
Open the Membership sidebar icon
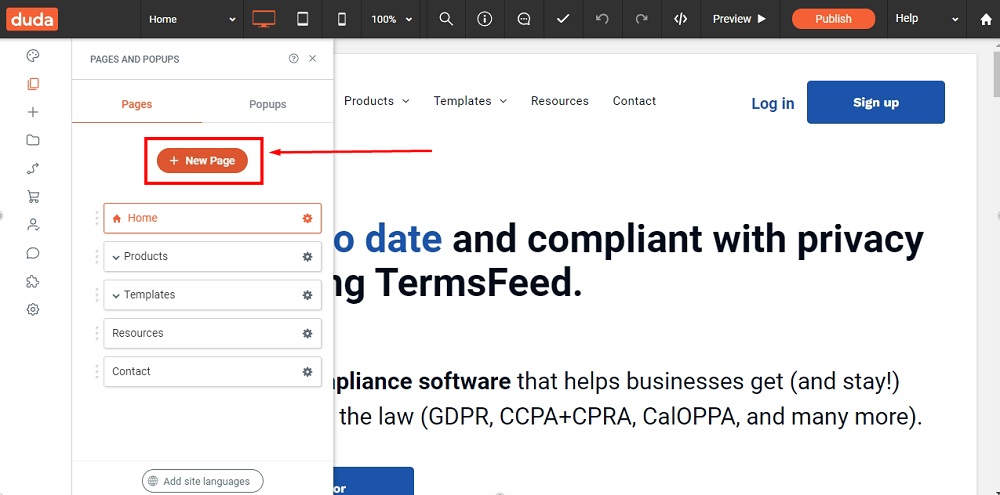pos(33,225)
